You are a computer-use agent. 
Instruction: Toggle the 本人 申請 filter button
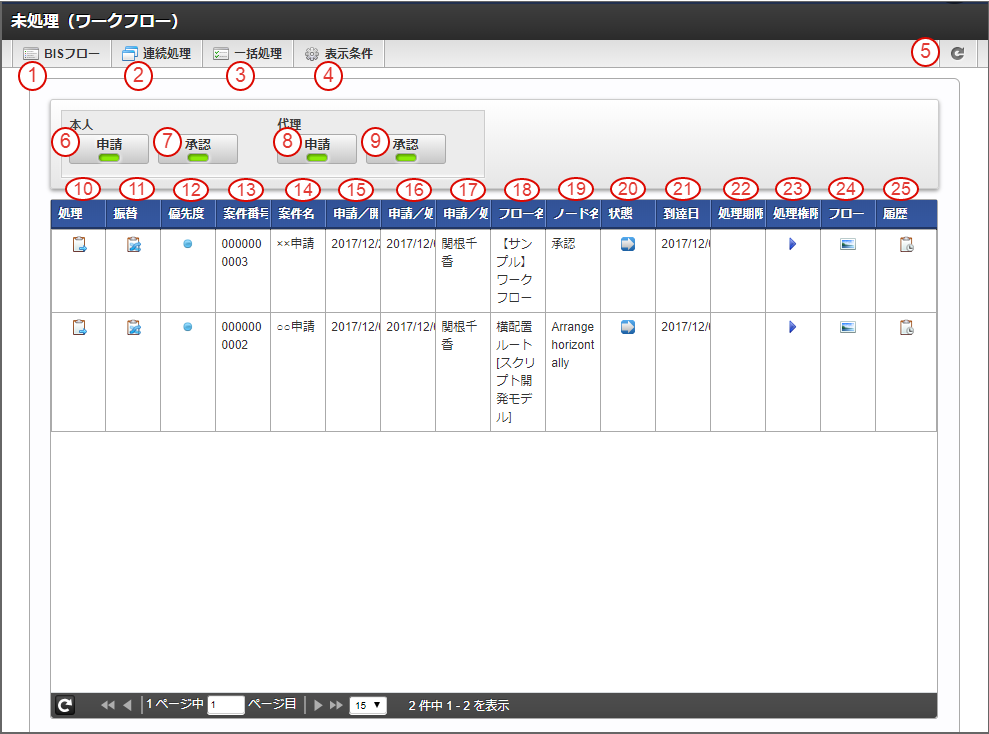[110, 149]
